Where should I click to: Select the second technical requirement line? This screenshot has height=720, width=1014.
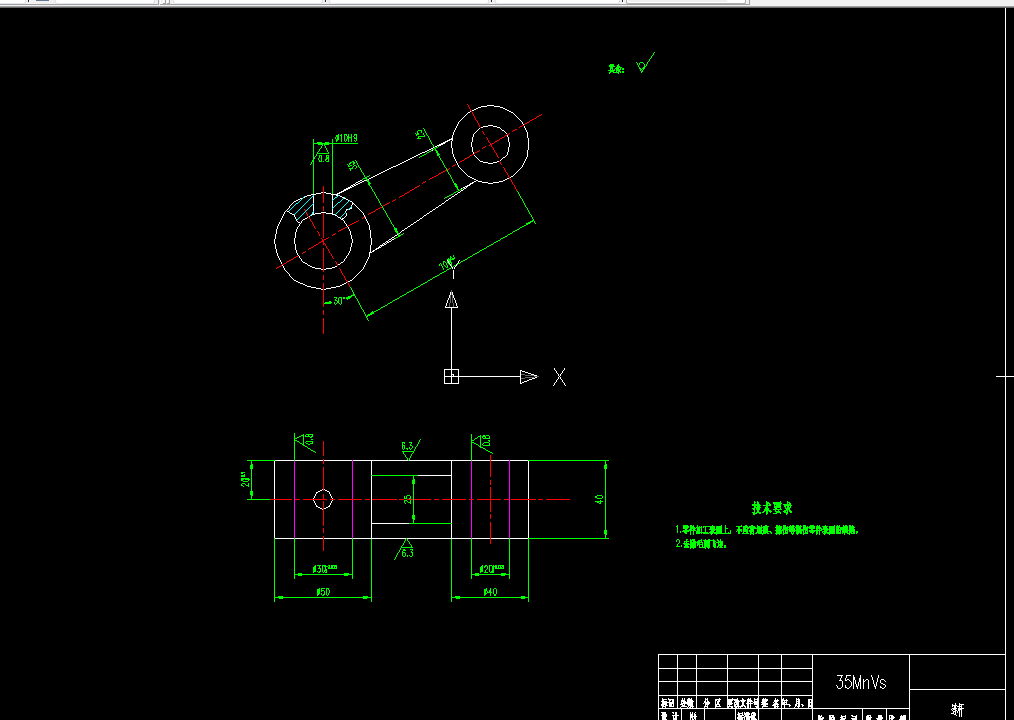click(x=701, y=544)
